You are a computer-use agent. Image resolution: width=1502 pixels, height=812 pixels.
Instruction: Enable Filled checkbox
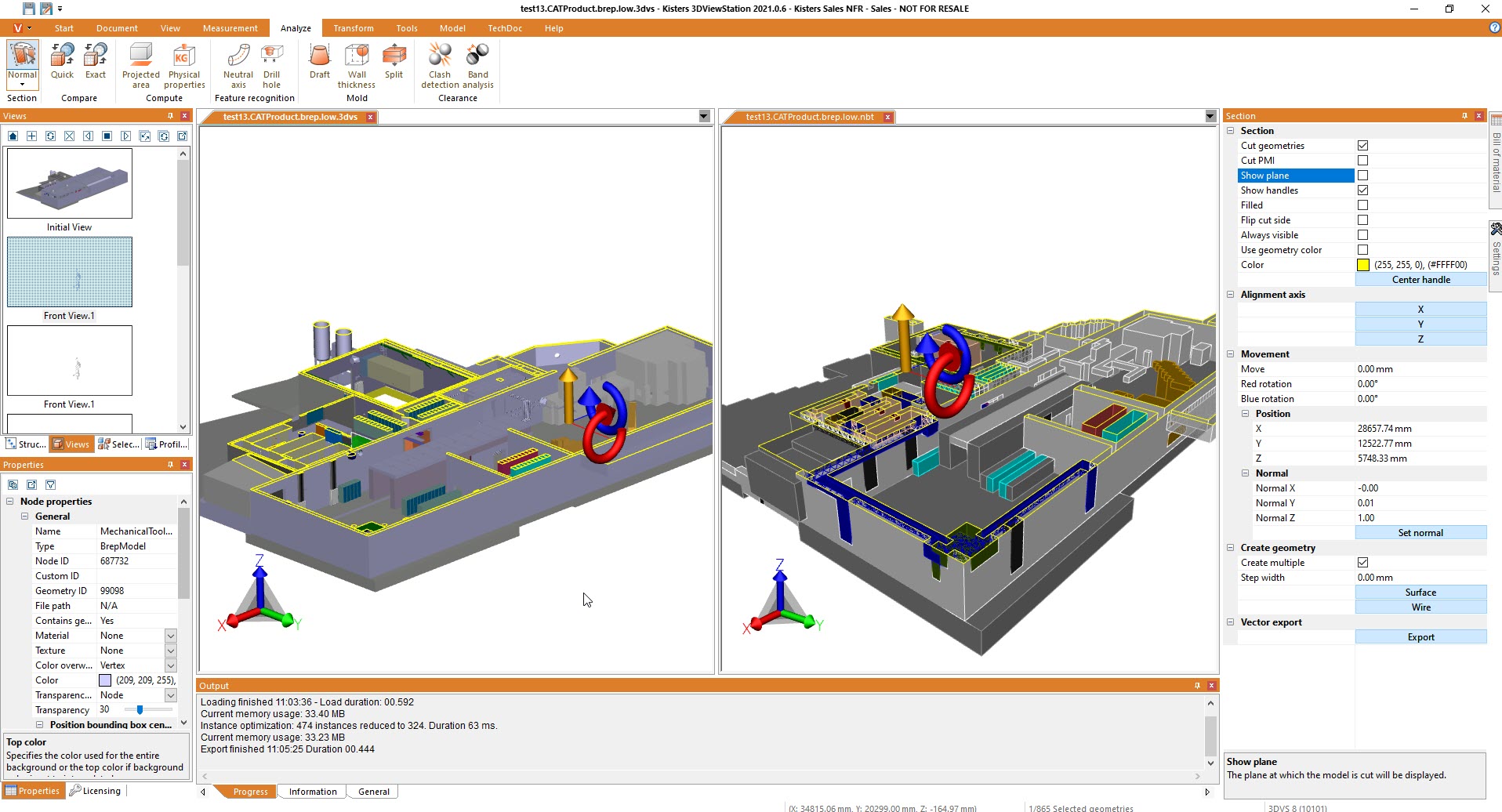tap(1362, 205)
